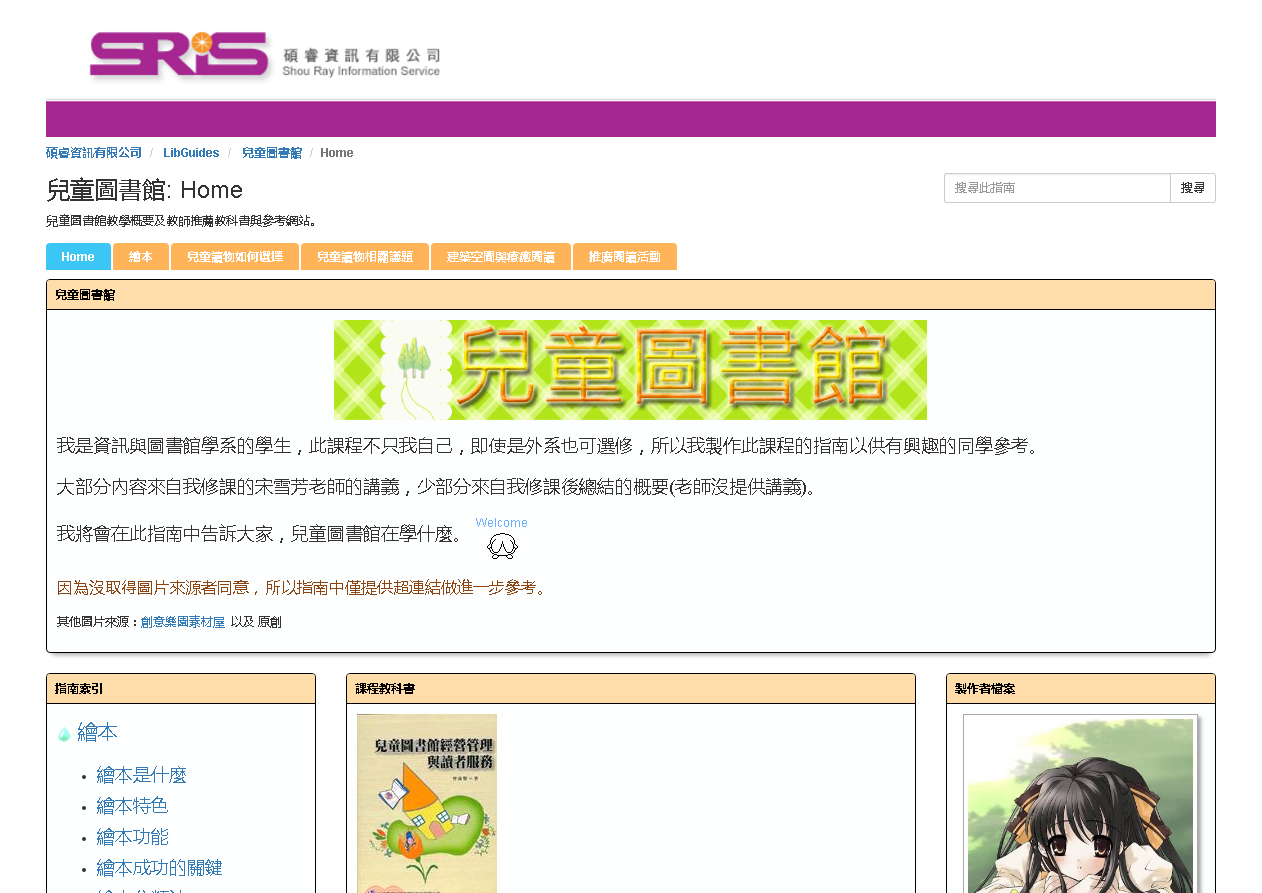Click the 兒童圖書館 banner image
This screenshot has height=893, width=1262.
tap(630, 369)
